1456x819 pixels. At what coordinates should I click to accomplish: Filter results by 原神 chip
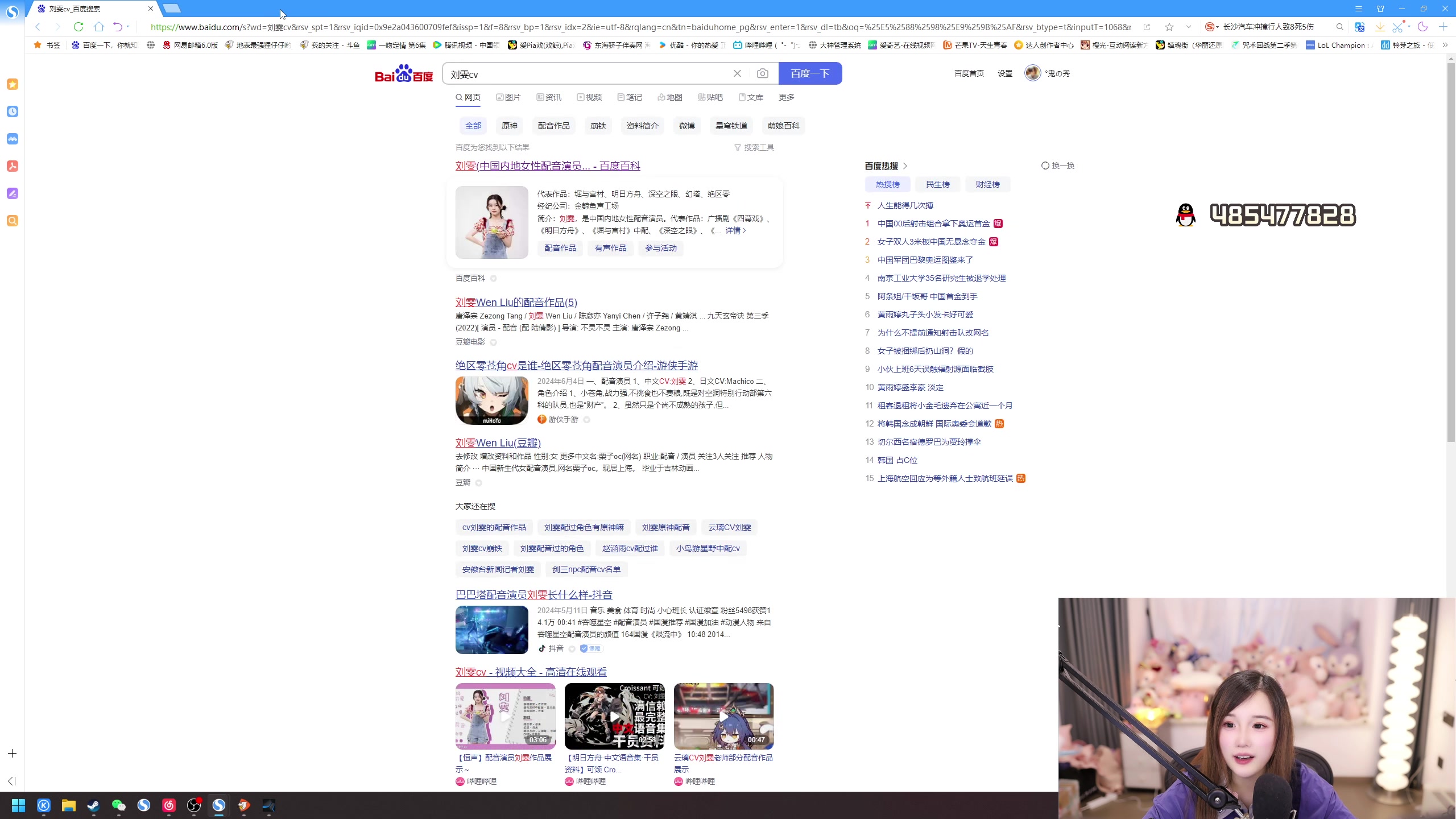click(x=509, y=126)
